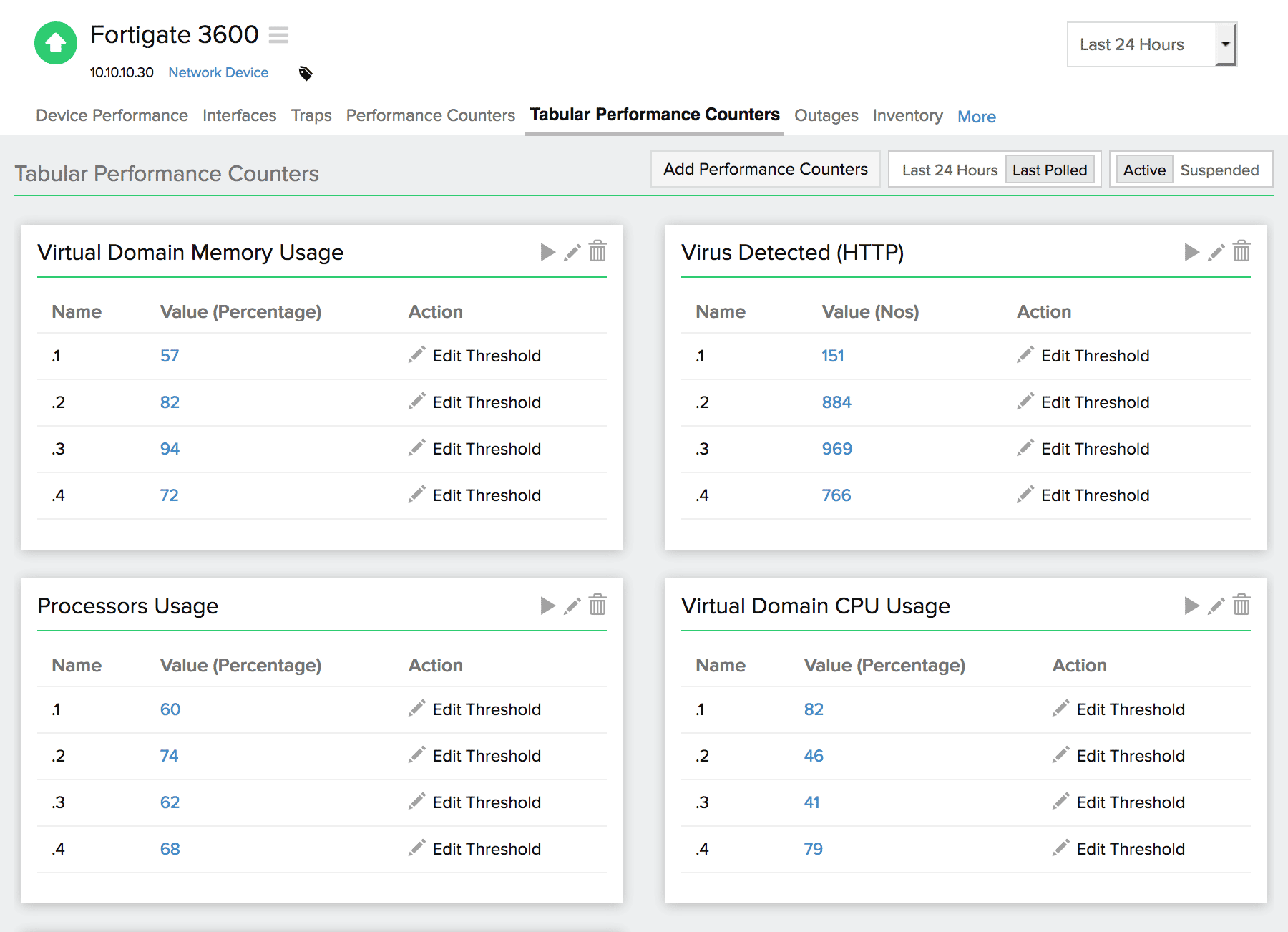This screenshot has height=932, width=1288.
Task: Edit the Processors Usage counter settings
Action: pos(572,606)
